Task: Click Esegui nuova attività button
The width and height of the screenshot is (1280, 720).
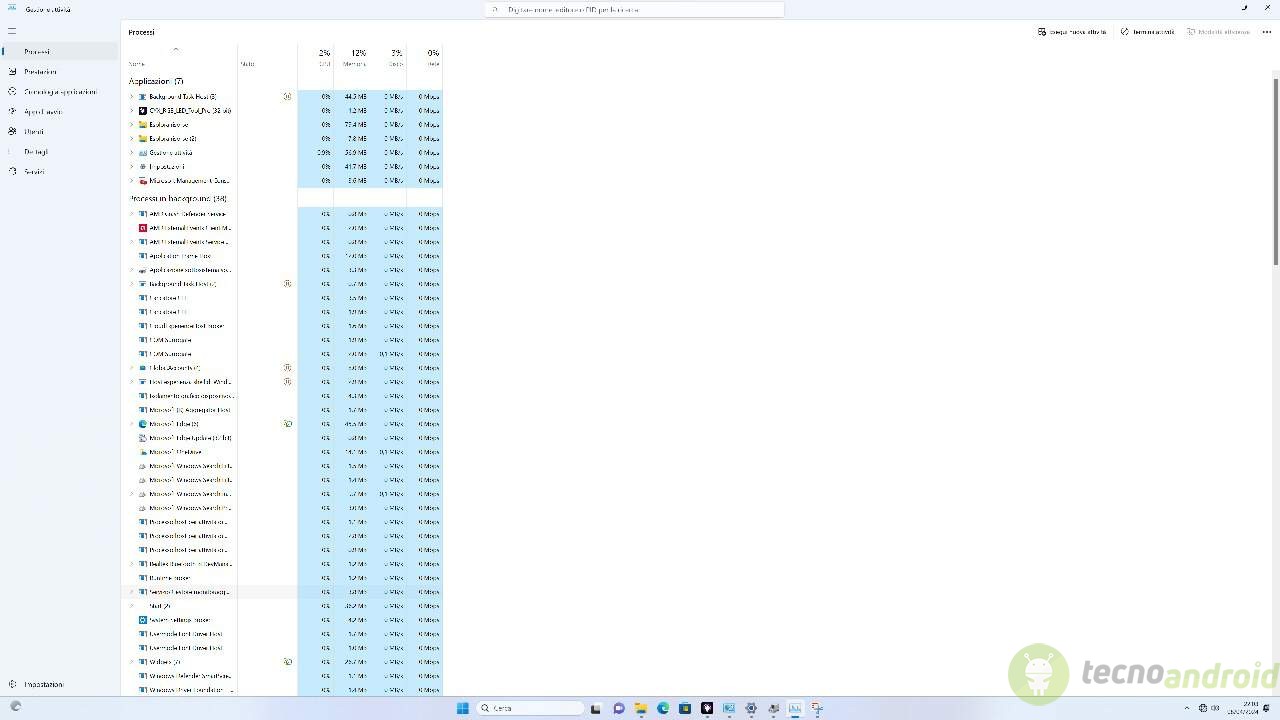Action: (1072, 32)
